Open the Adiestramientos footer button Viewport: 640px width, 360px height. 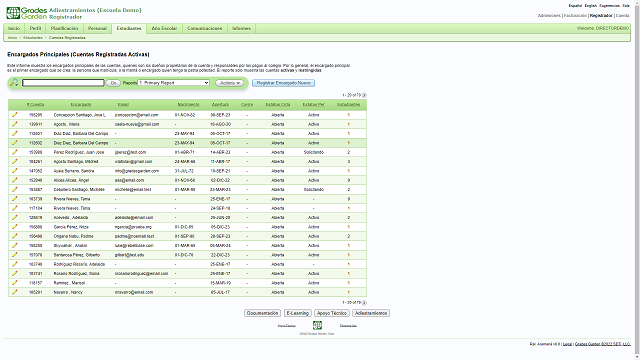tap(371, 313)
